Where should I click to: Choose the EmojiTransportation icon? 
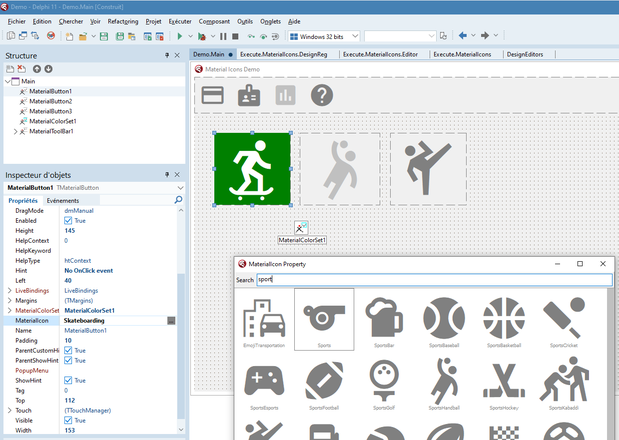point(264,319)
